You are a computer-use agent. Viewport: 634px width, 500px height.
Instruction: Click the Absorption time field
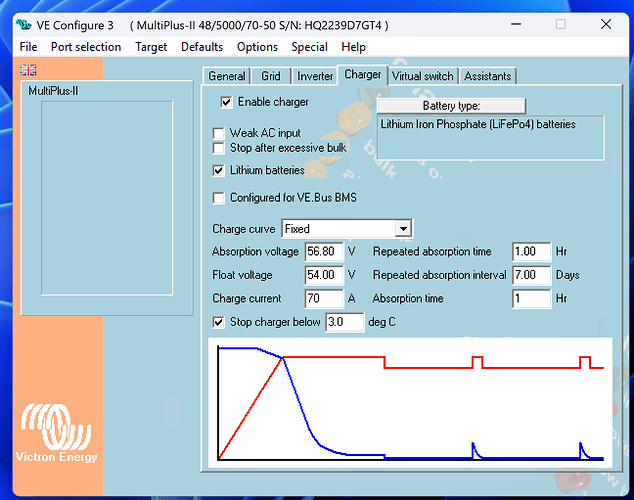(531, 298)
